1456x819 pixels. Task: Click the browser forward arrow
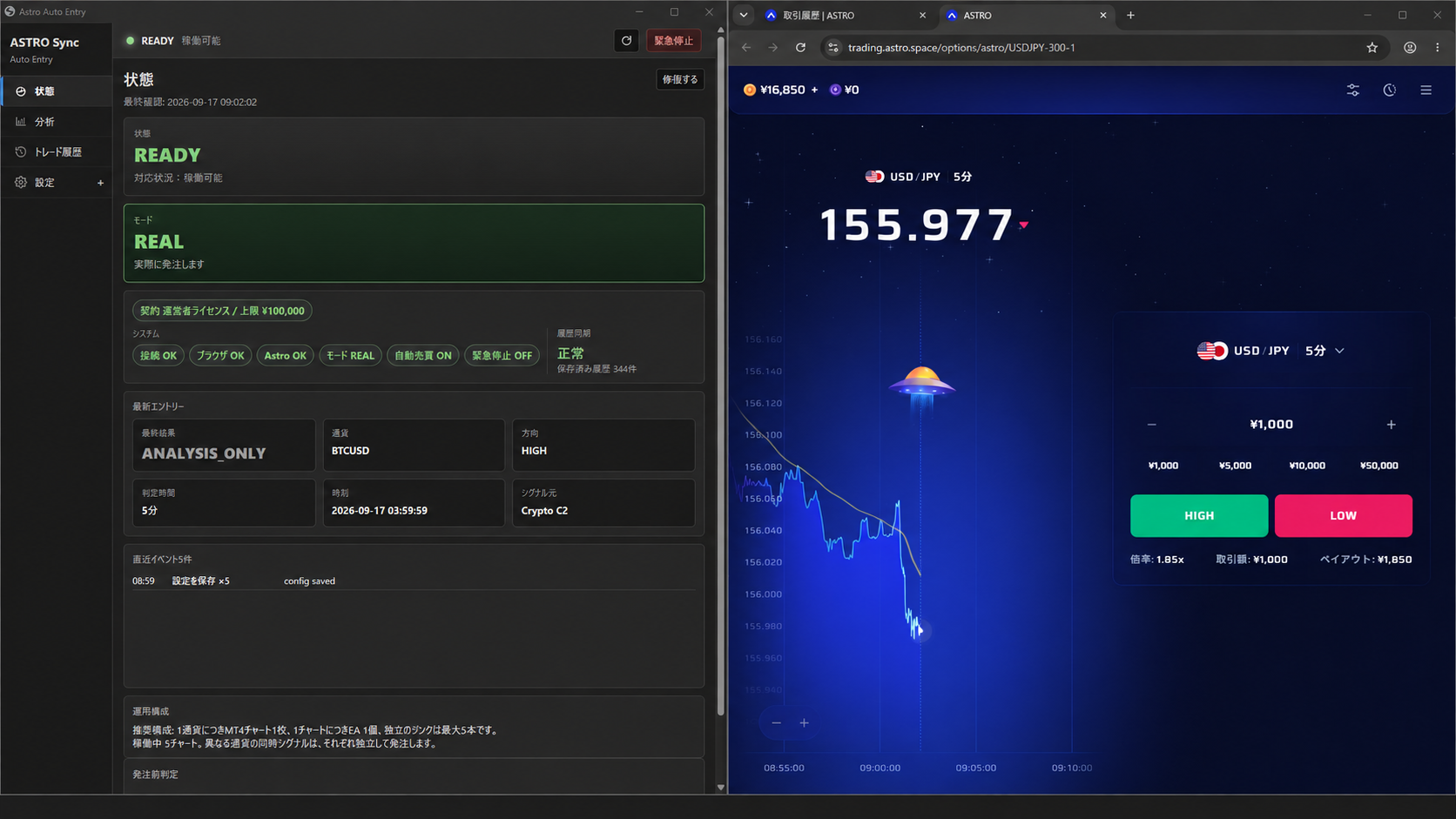tap(773, 48)
